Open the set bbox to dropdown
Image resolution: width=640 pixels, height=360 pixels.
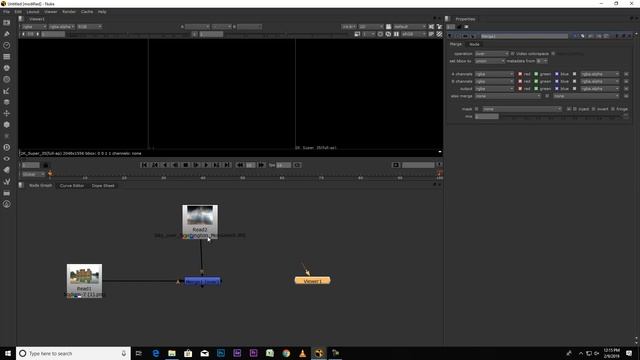[490, 61]
